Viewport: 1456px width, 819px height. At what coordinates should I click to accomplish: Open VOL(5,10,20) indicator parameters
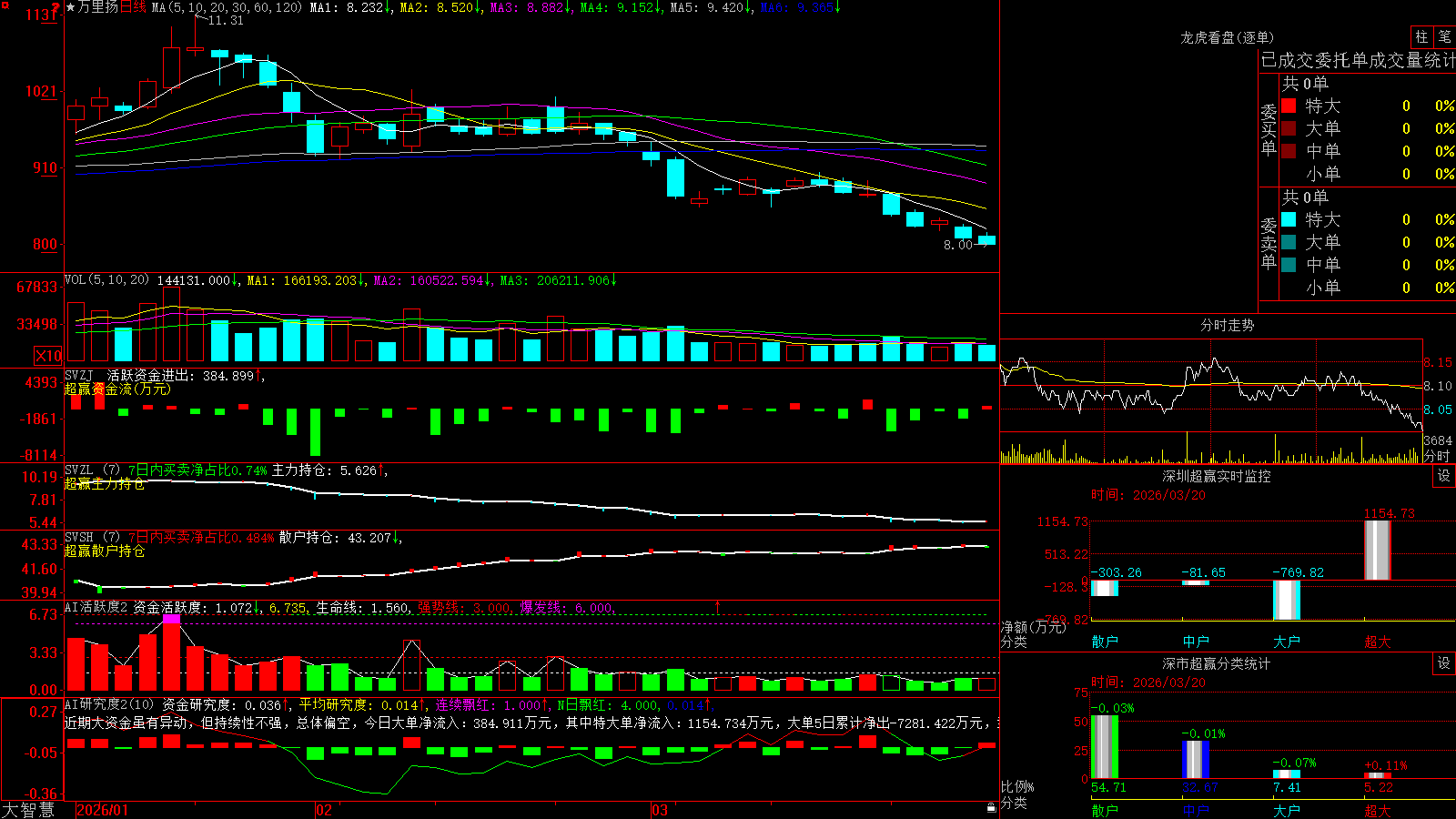(106, 279)
